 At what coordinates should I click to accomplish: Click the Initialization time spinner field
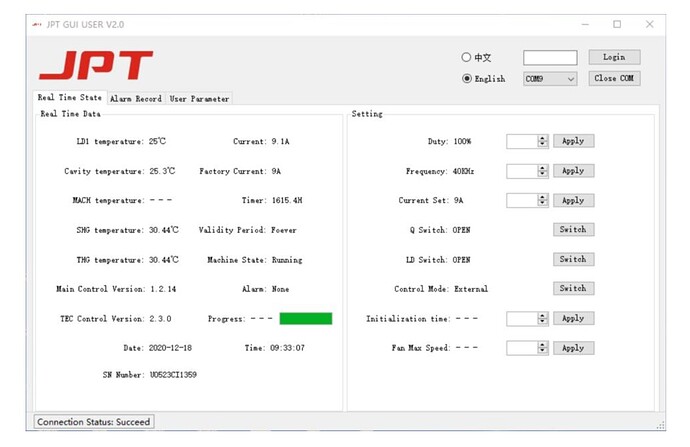click(x=527, y=319)
